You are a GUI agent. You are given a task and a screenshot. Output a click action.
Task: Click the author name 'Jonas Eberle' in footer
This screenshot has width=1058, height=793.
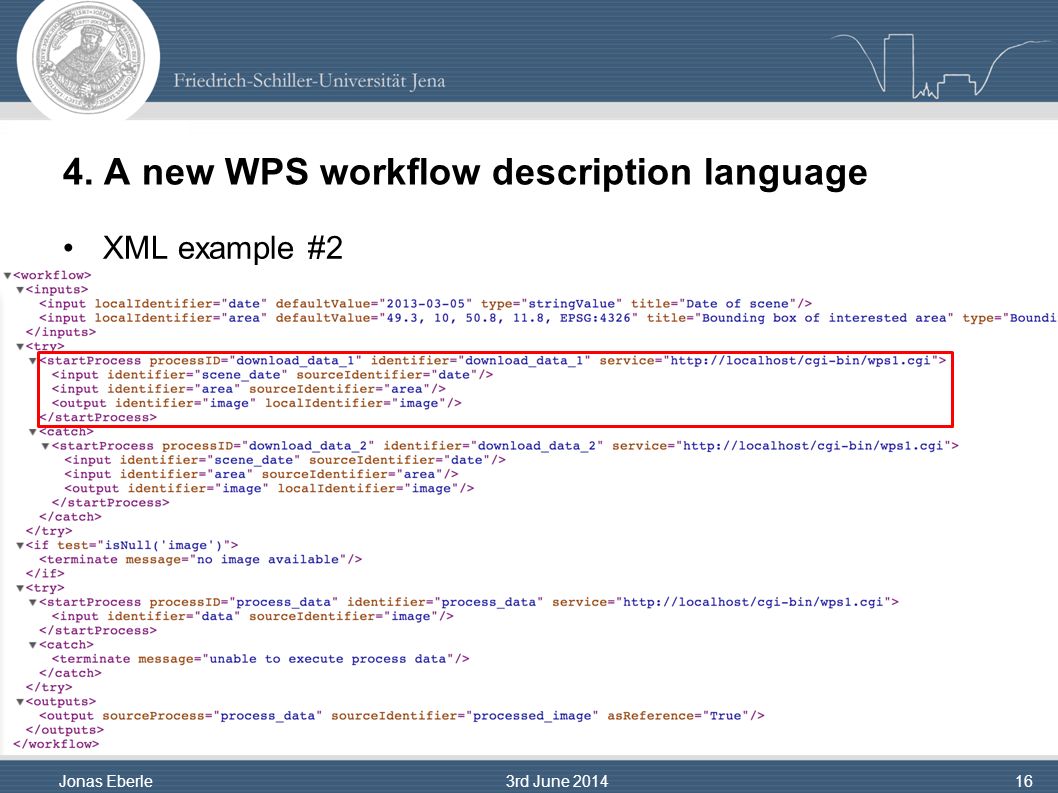(x=105, y=781)
